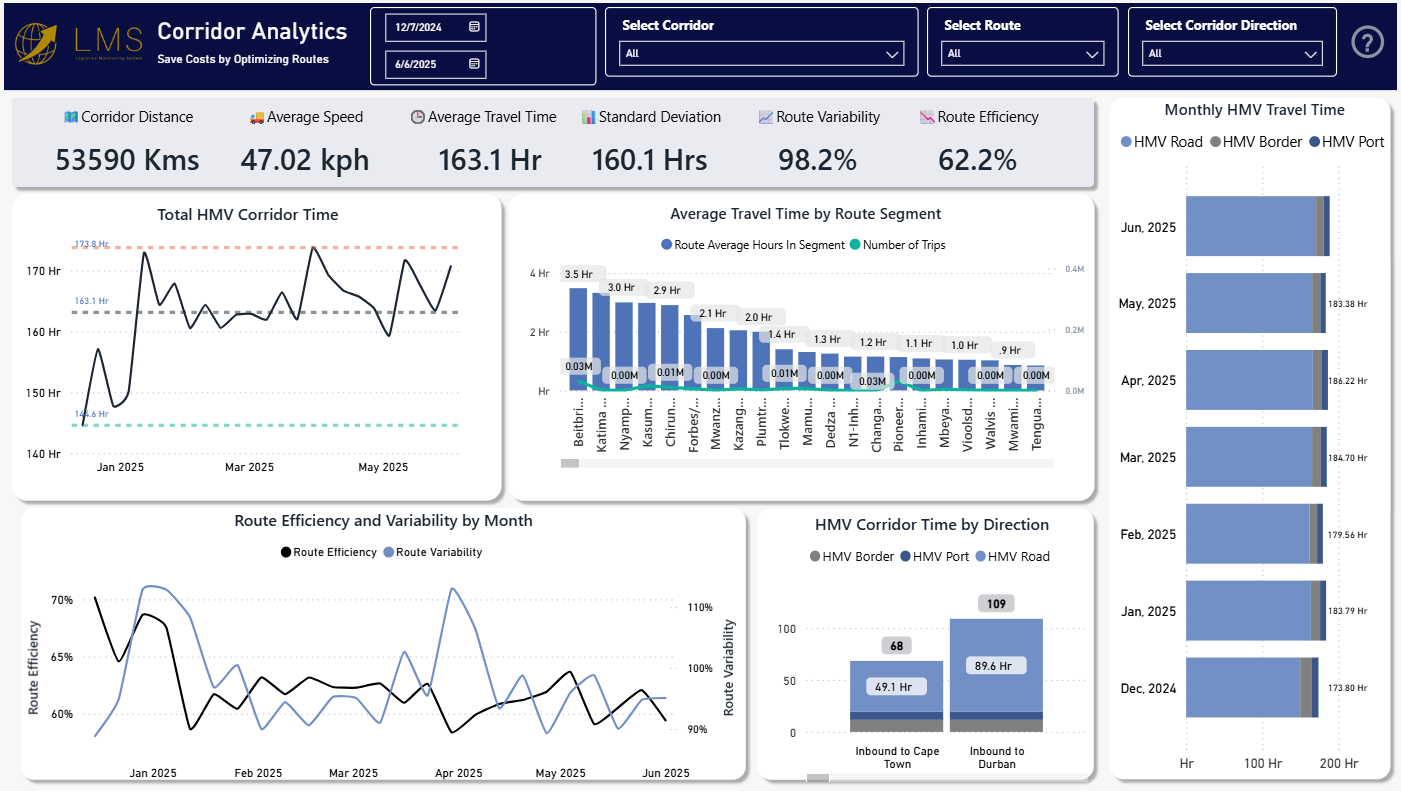
Task: Click the Average Speed truck icon
Action: click(x=257, y=117)
